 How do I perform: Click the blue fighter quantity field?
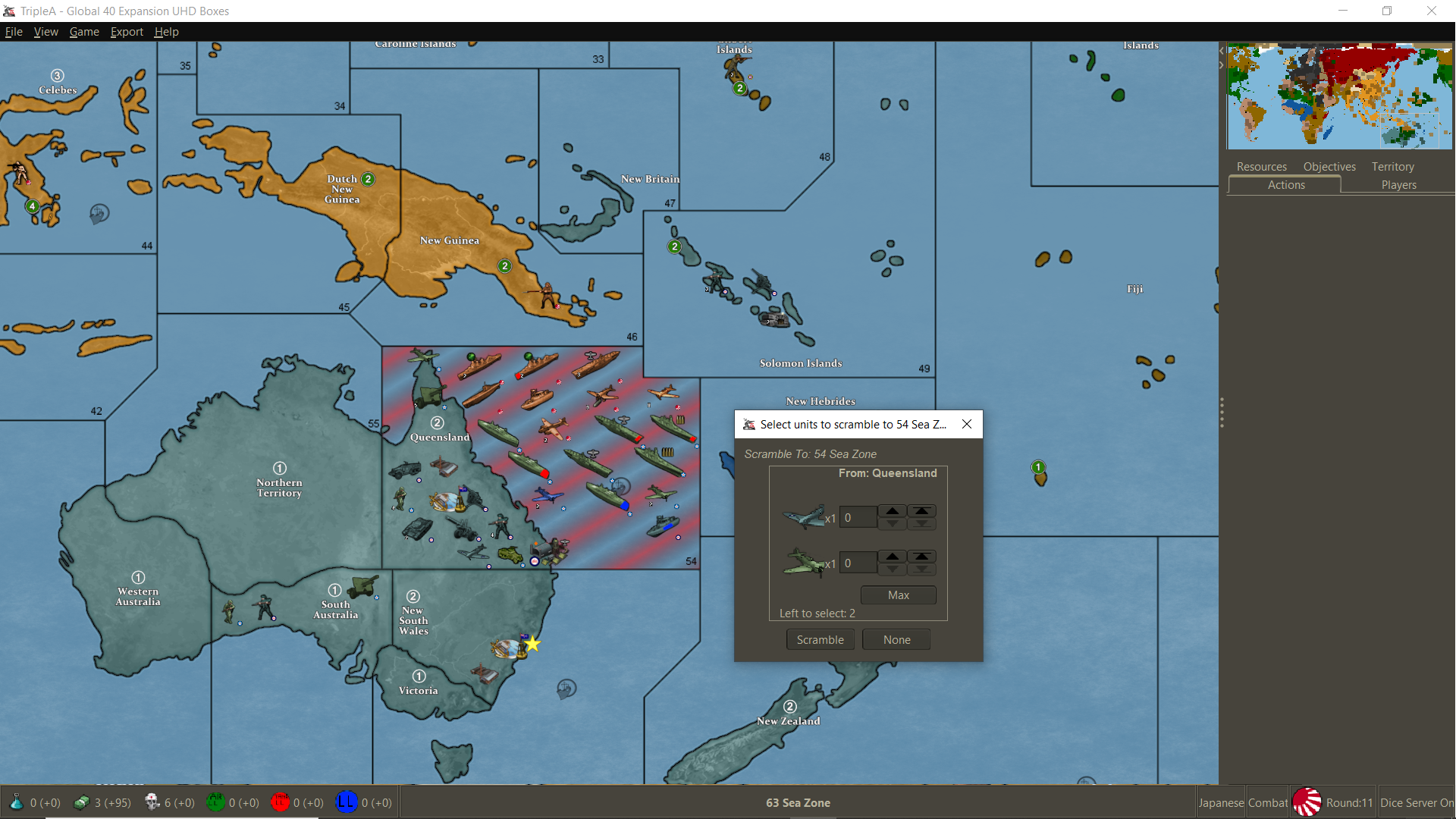pos(858,518)
